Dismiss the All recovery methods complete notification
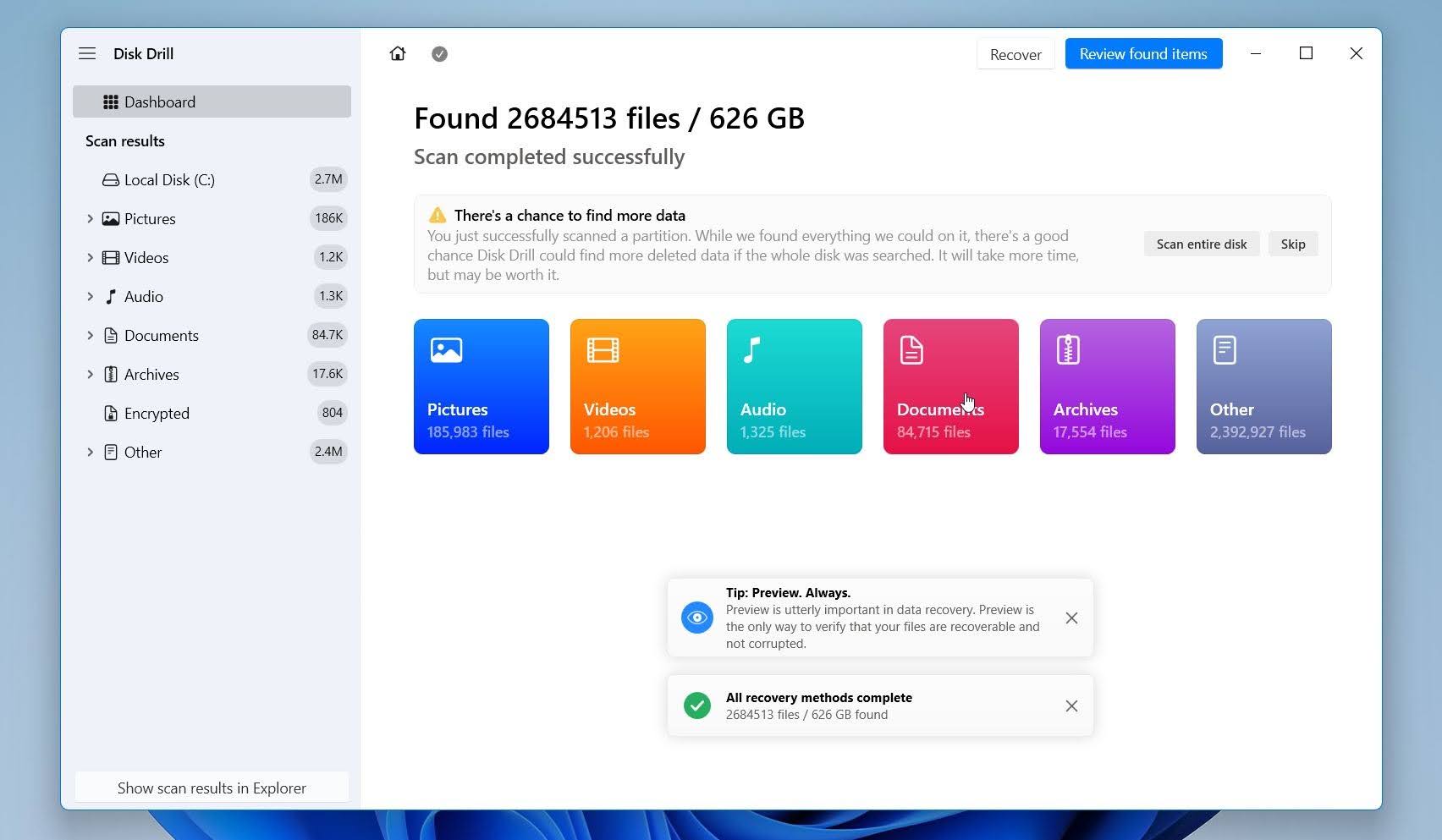The height and width of the screenshot is (840, 1442). [x=1071, y=706]
